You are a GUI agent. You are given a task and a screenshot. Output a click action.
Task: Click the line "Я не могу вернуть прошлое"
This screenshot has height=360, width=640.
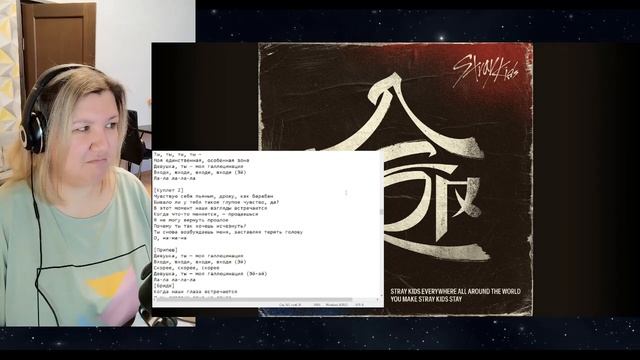[x=191, y=220]
